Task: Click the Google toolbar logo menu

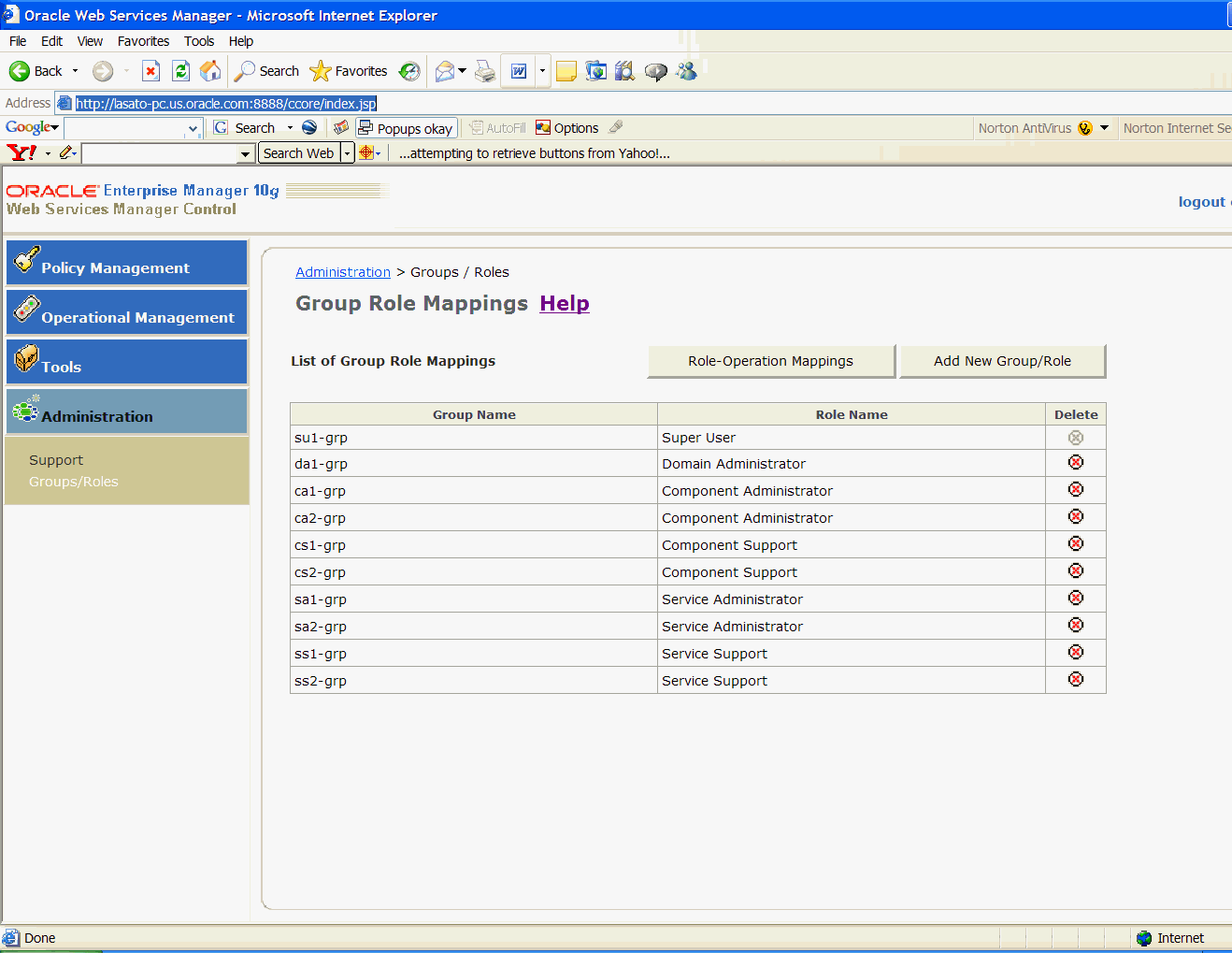Action: (x=32, y=127)
